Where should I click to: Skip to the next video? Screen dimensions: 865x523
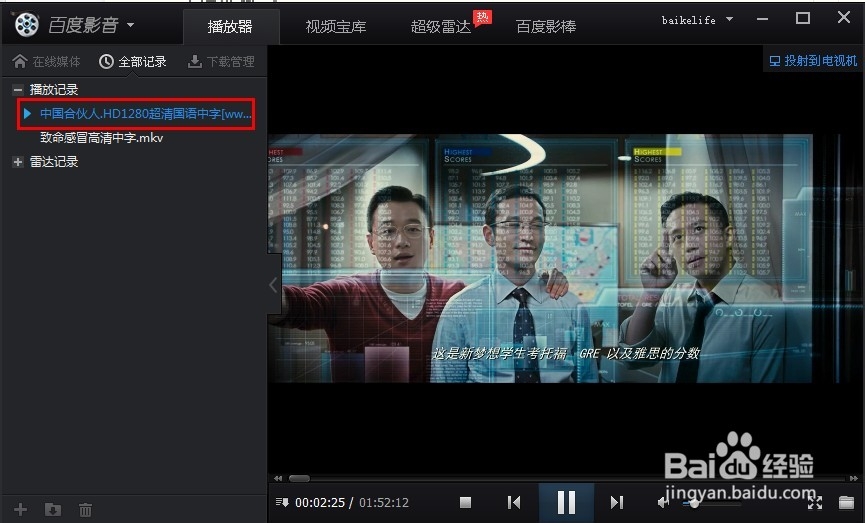(617, 502)
